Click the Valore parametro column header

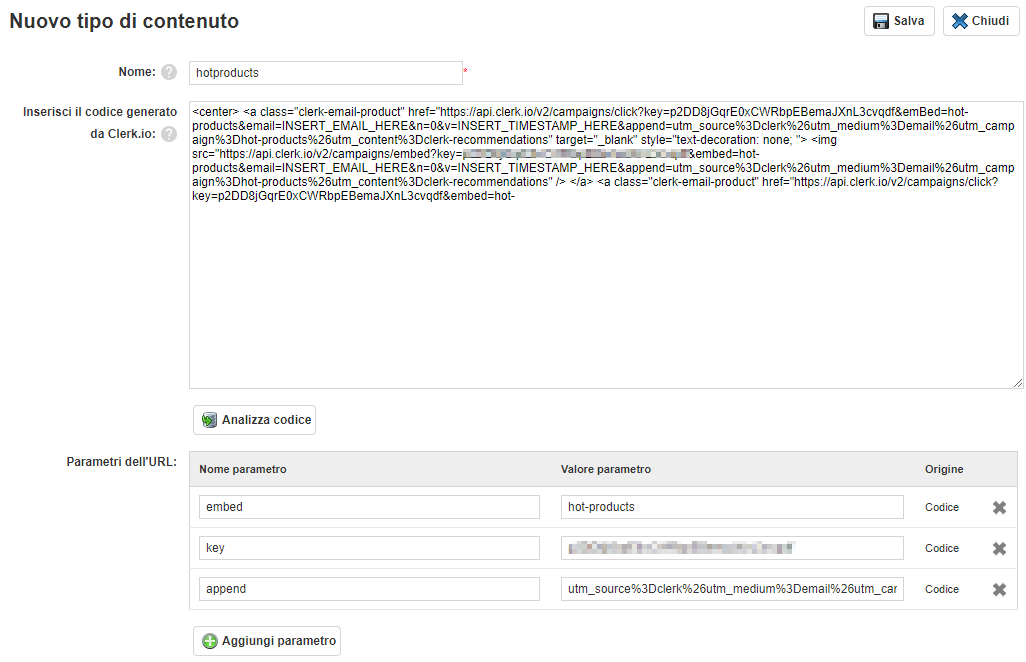tap(605, 469)
